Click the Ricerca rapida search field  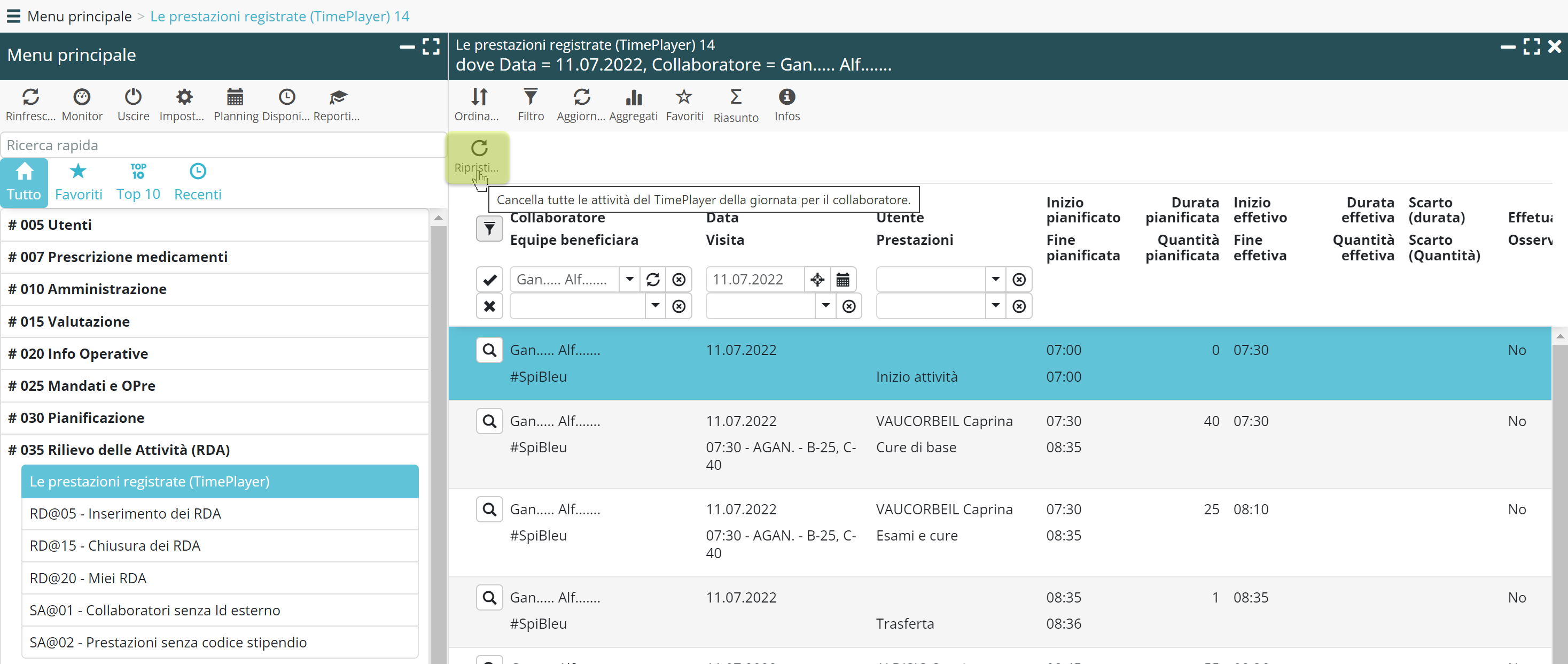pos(222,145)
